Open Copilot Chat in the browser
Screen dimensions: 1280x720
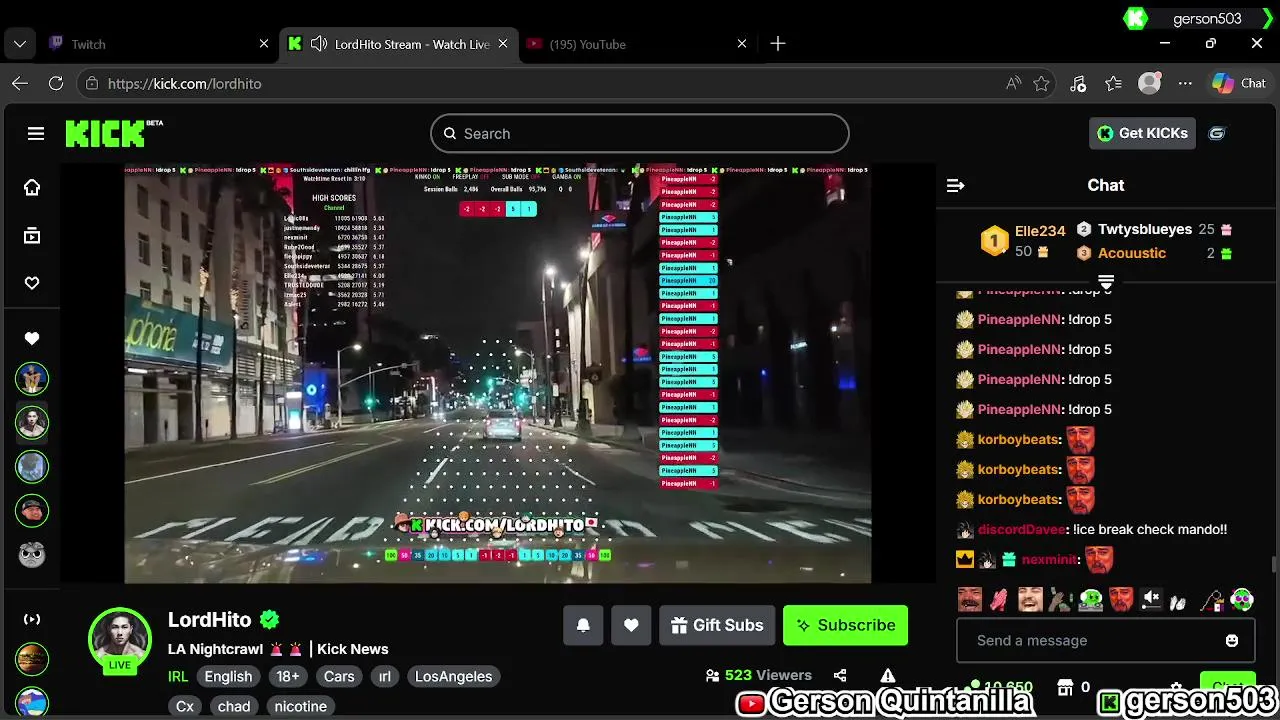pos(1239,84)
